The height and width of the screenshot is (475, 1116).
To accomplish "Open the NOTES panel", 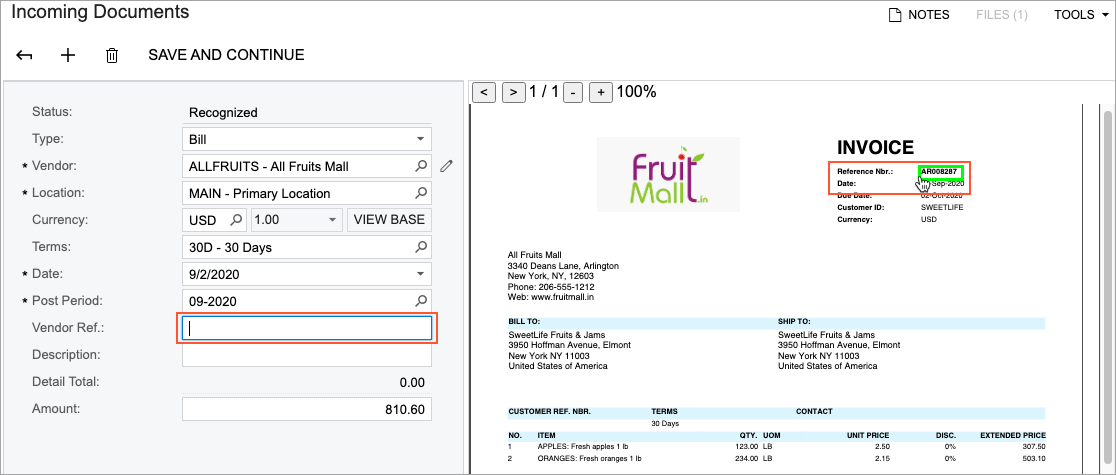I will [x=920, y=14].
